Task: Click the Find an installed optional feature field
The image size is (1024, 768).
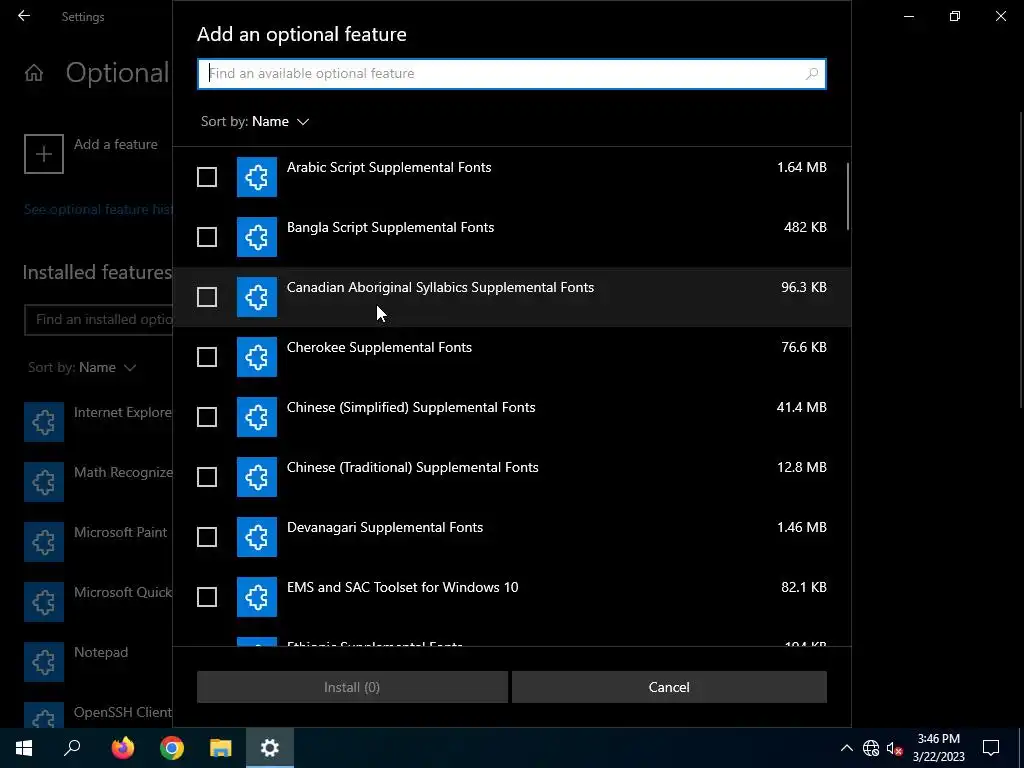Action: point(99,319)
